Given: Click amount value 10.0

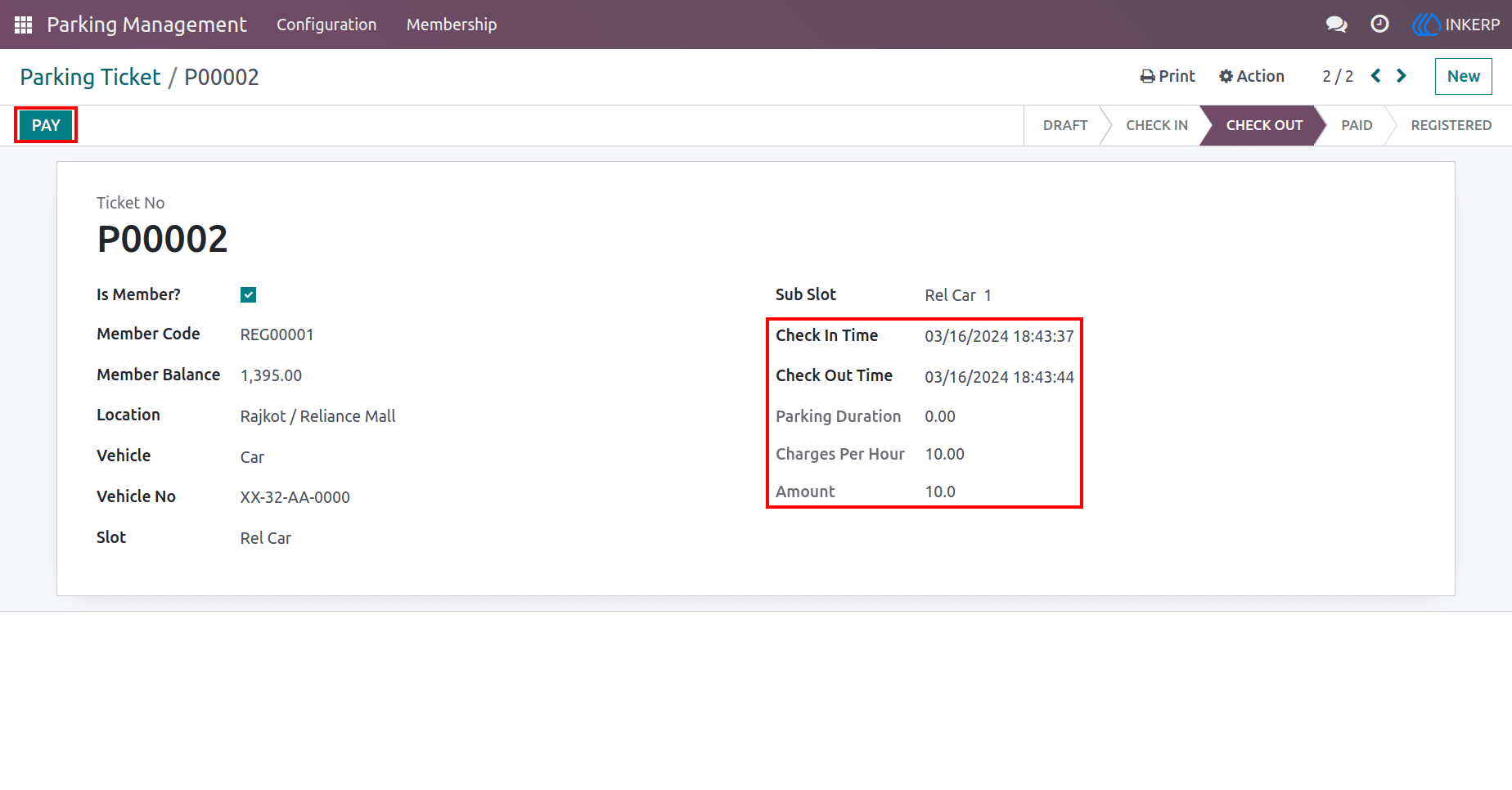Looking at the screenshot, I should [x=940, y=492].
